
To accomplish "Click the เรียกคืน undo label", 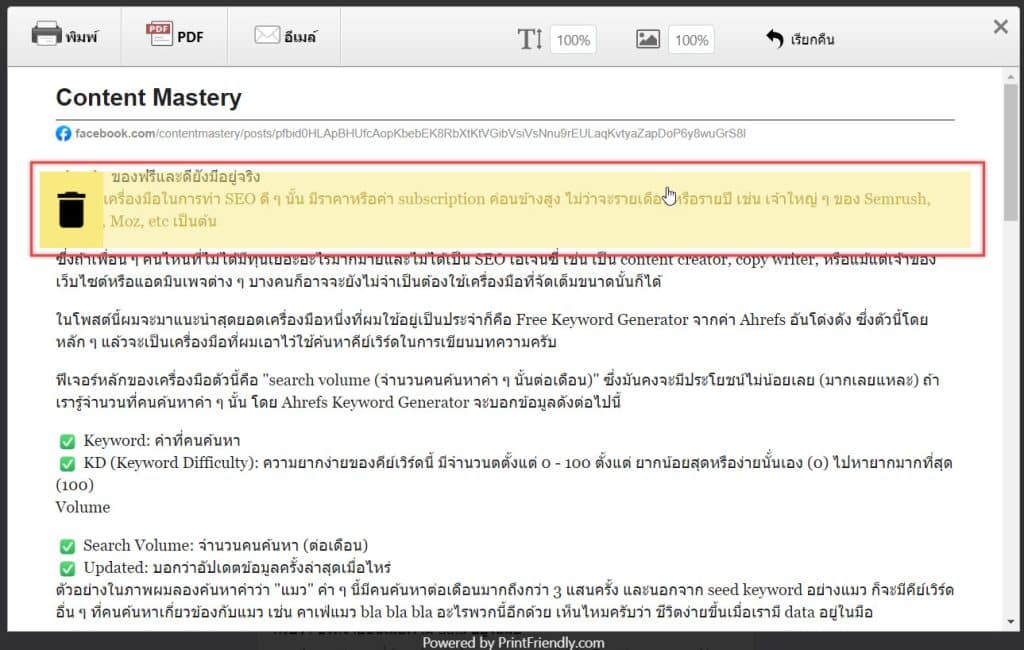I will click(812, 40).
